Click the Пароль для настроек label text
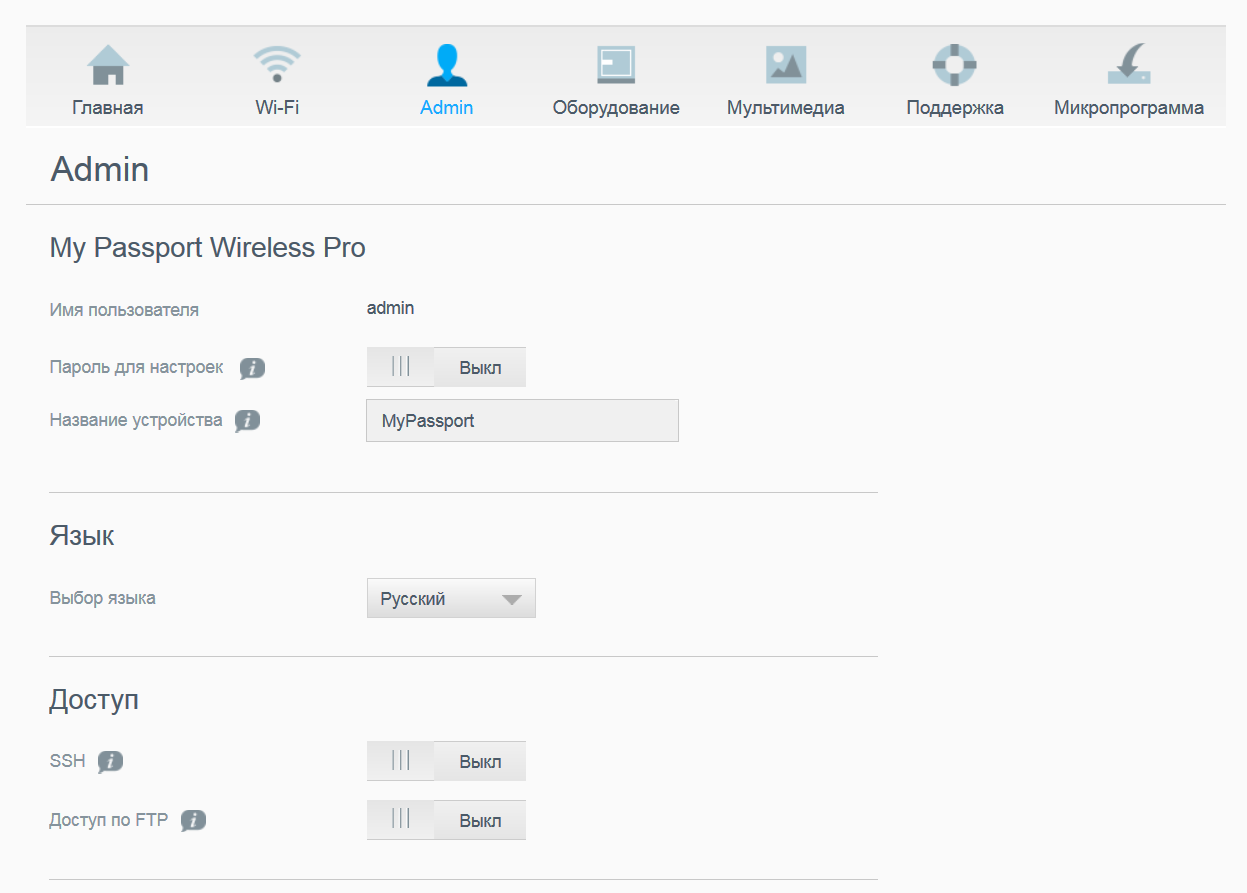 [x=136, y=367]
